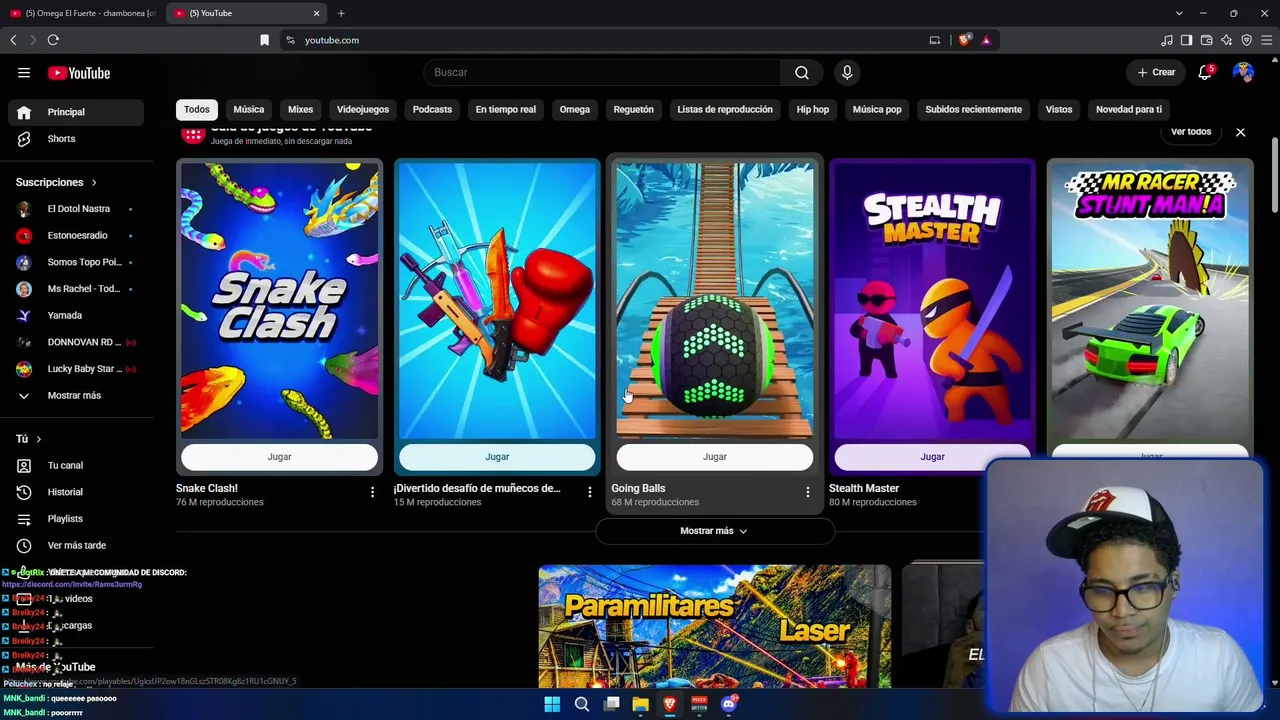The image size is (1280, 720).
Task: Open the Crear menu
Action: pyautogui.click(x=1156, y=73)
